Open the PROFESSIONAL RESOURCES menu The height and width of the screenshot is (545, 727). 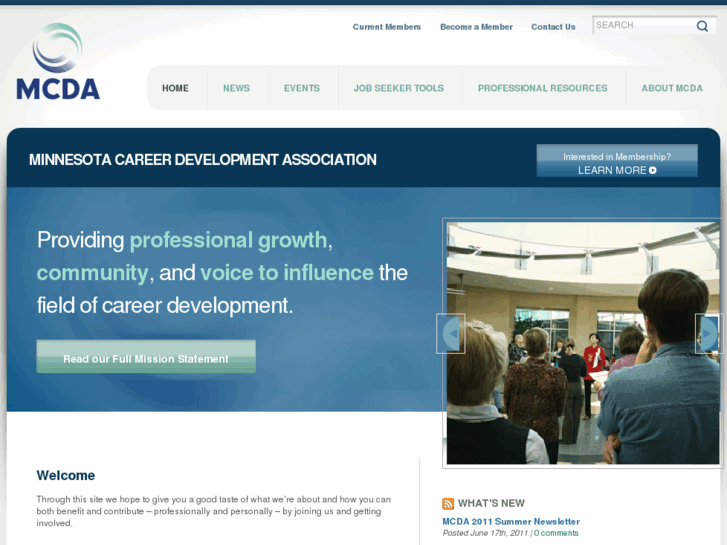point(542,88)
